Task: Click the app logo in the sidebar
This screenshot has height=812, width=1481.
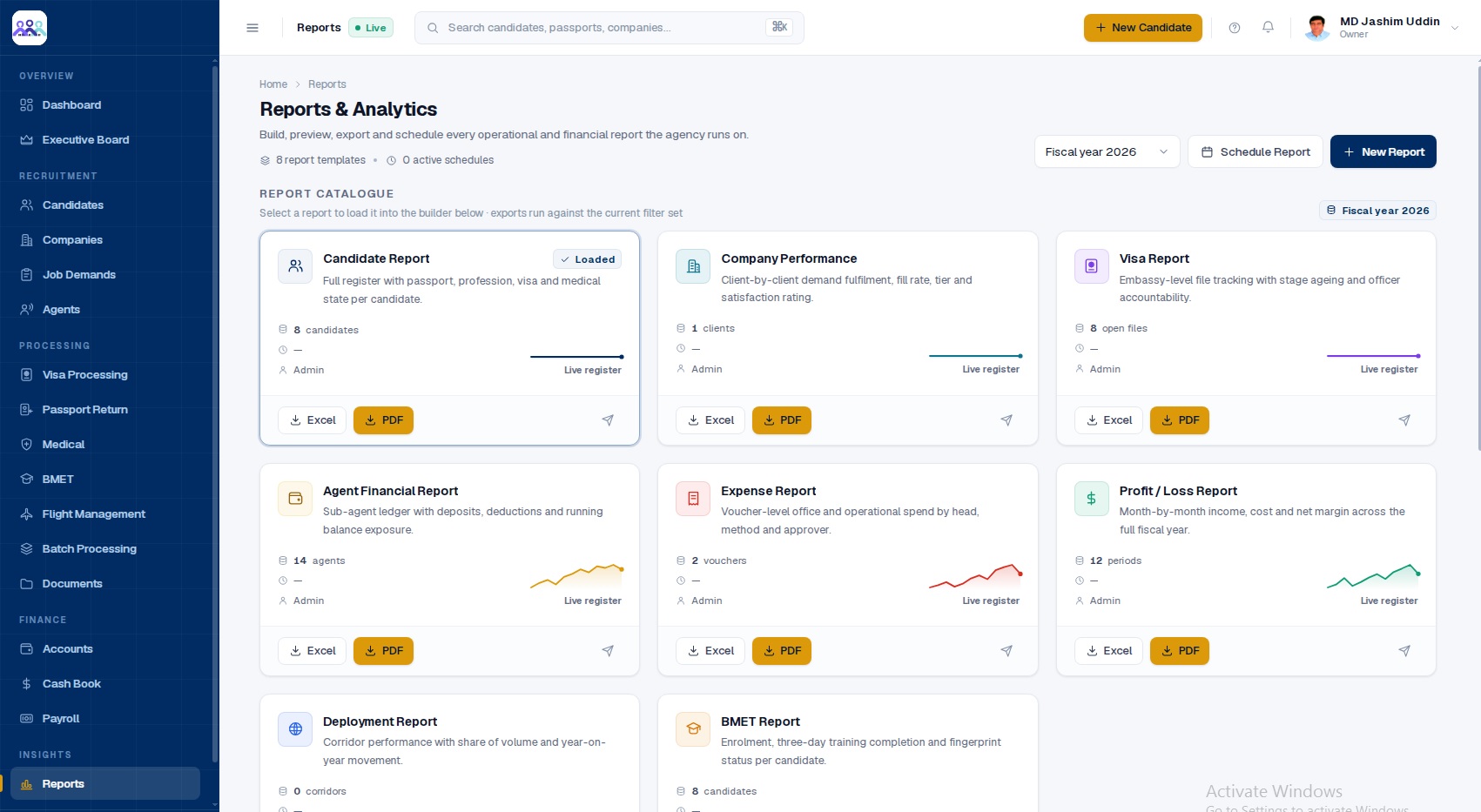Action: click(x=30, y=28)
